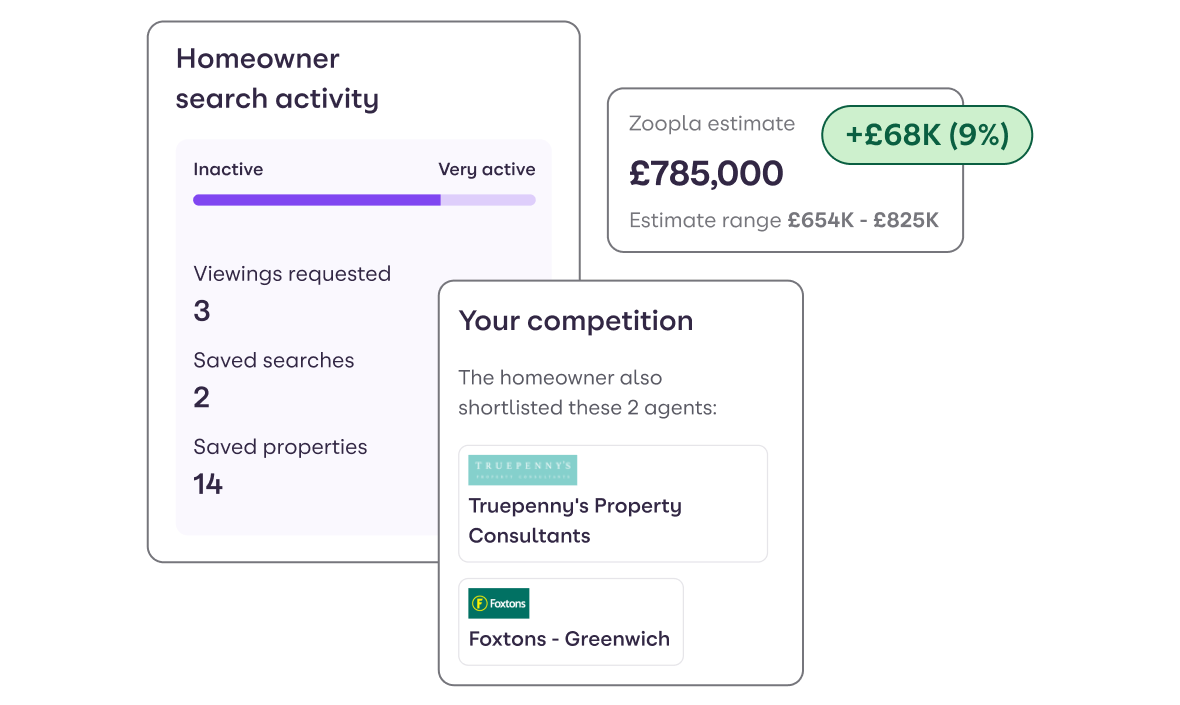Screen dimensions: 1180x705
Task: Click the 'Very active' label
Action: [487, 169]
